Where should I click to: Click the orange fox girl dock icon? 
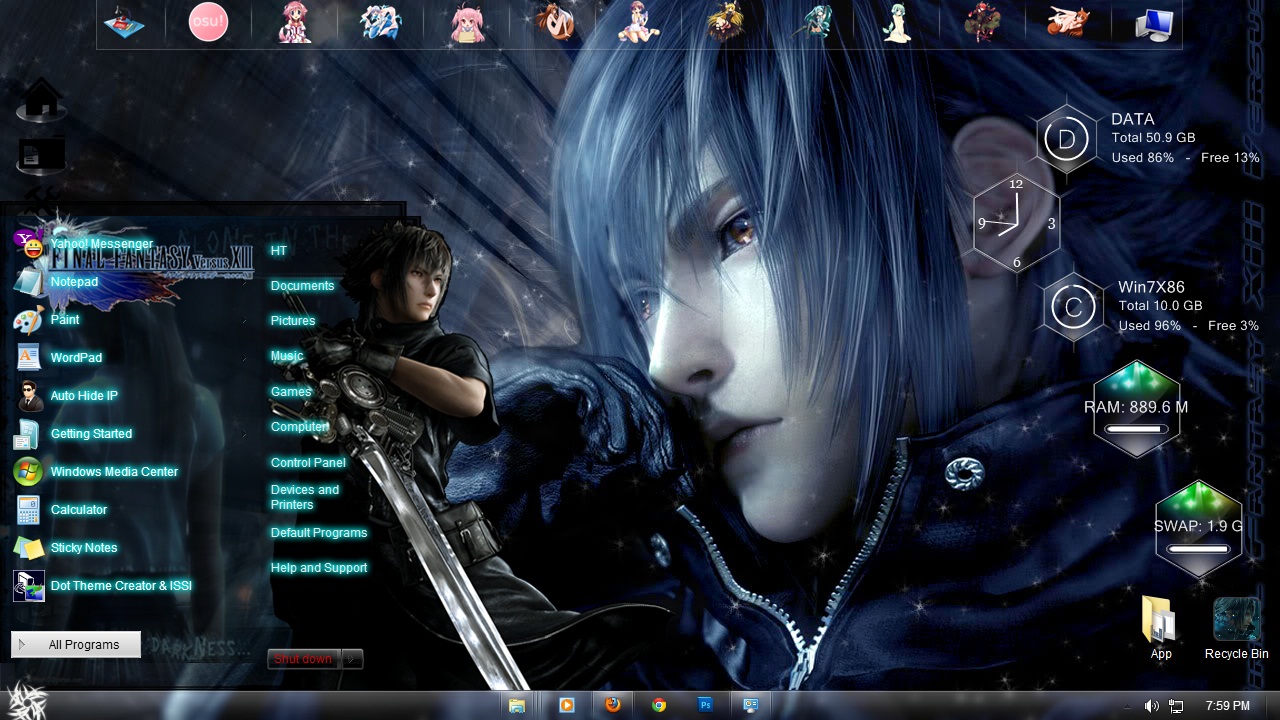click(1068, 22)
